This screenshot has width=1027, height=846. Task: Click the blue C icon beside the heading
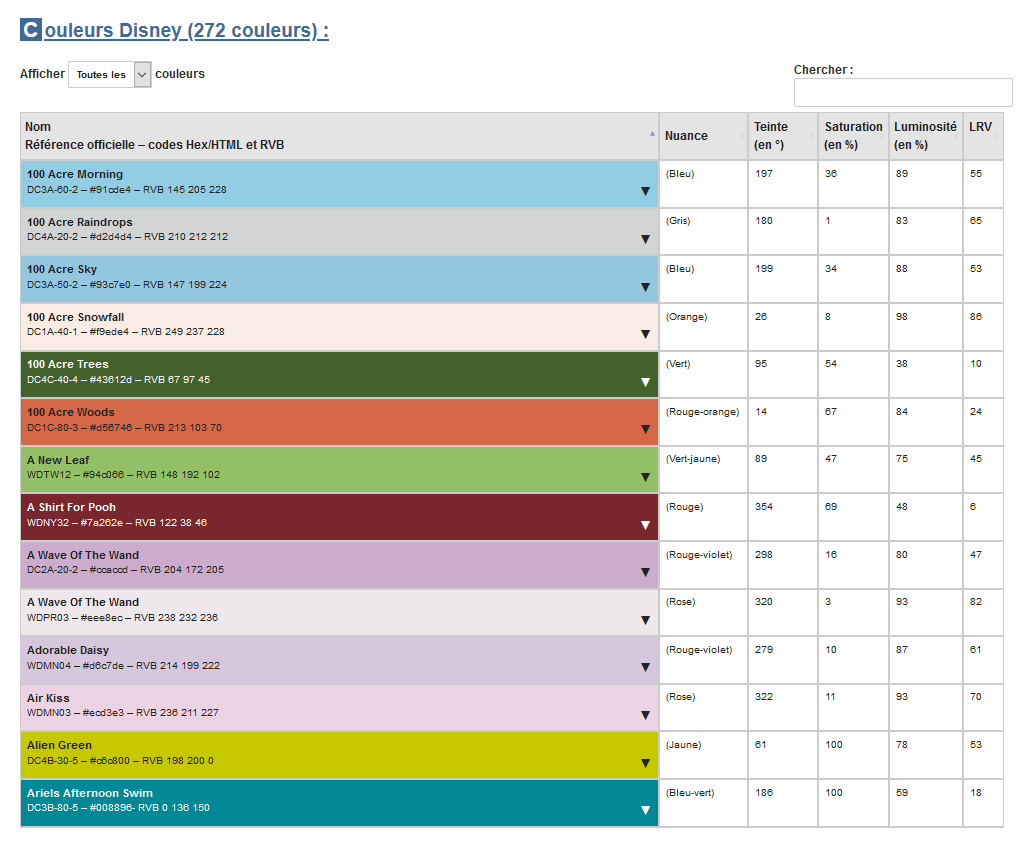point(29,29)
